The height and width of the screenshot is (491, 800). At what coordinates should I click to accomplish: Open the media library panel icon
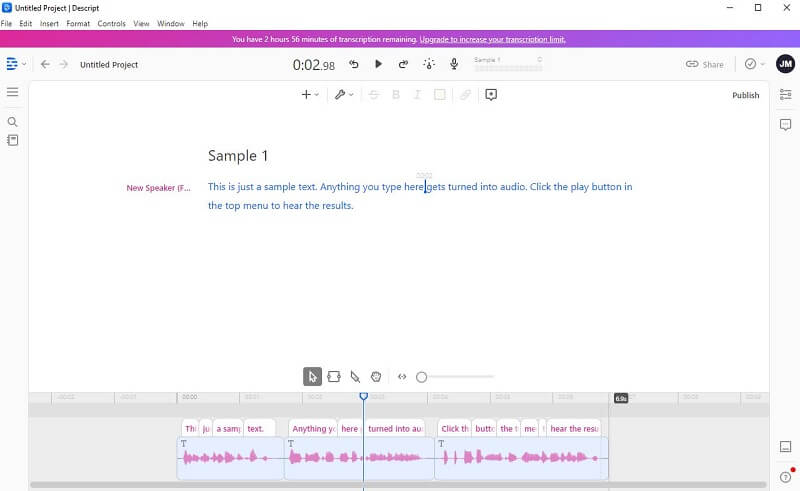(12, 140)
